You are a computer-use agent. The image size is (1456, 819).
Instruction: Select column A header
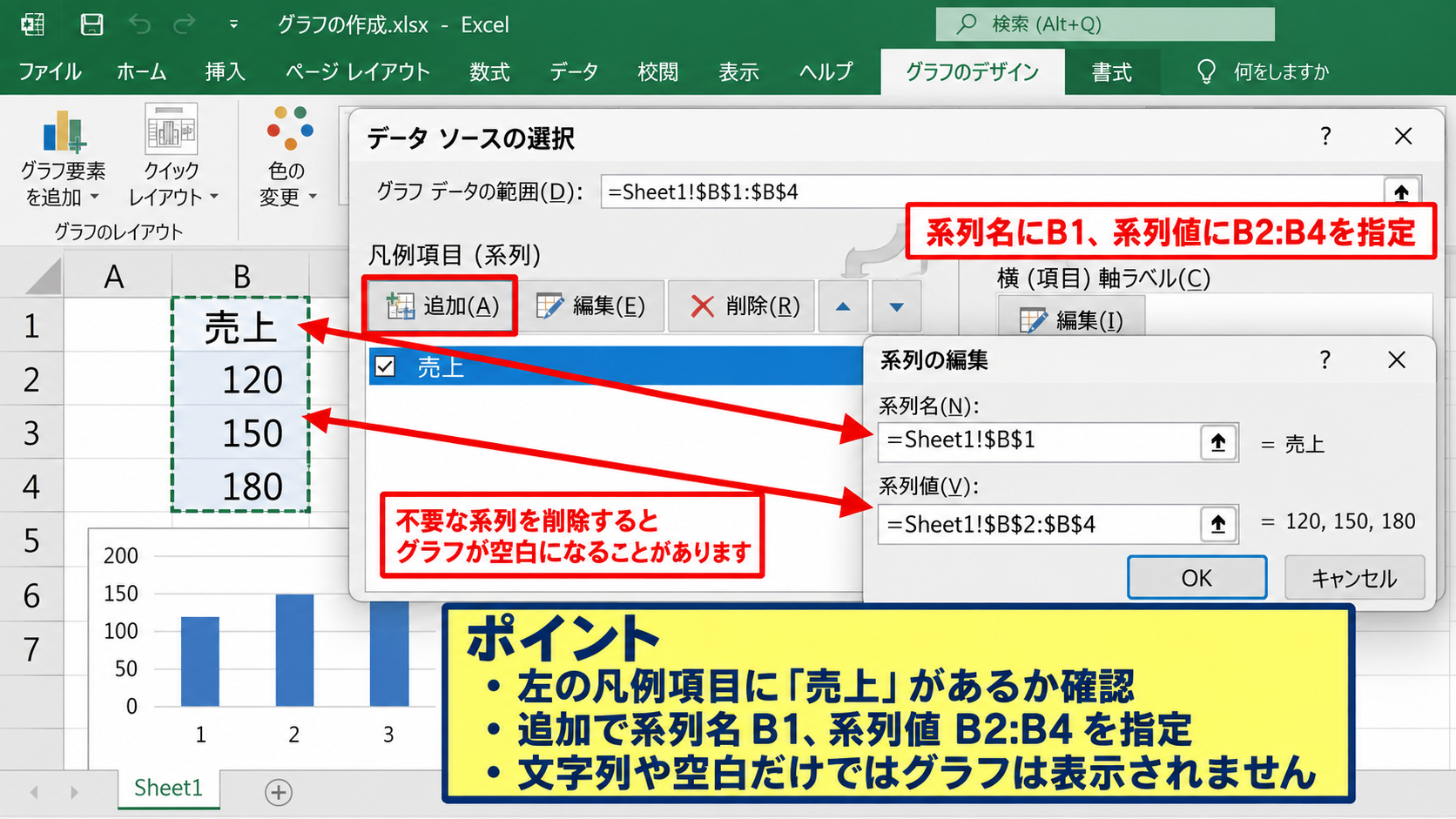tap(117, 277)
